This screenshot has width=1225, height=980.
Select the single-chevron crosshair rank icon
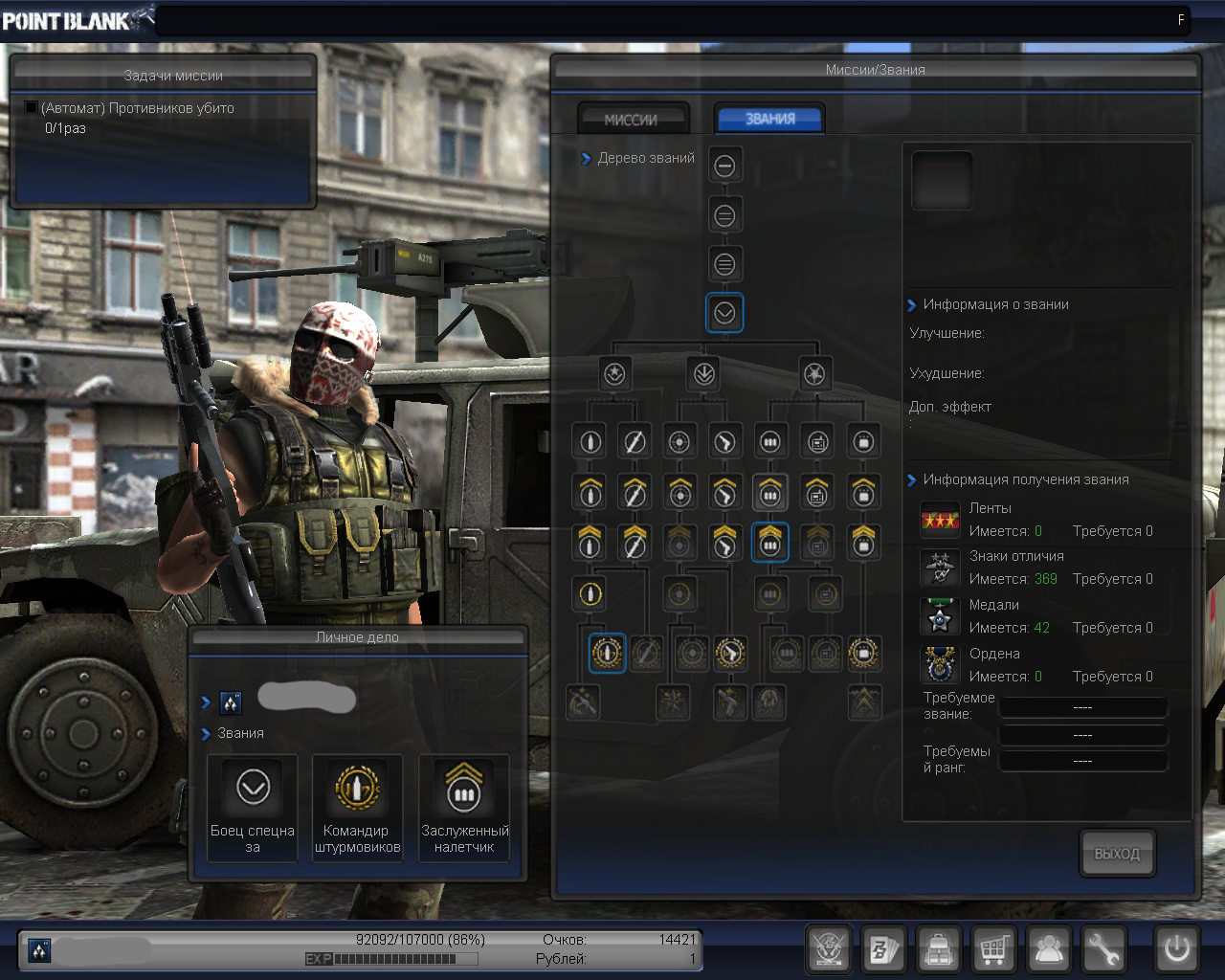[x=679, y=492]
